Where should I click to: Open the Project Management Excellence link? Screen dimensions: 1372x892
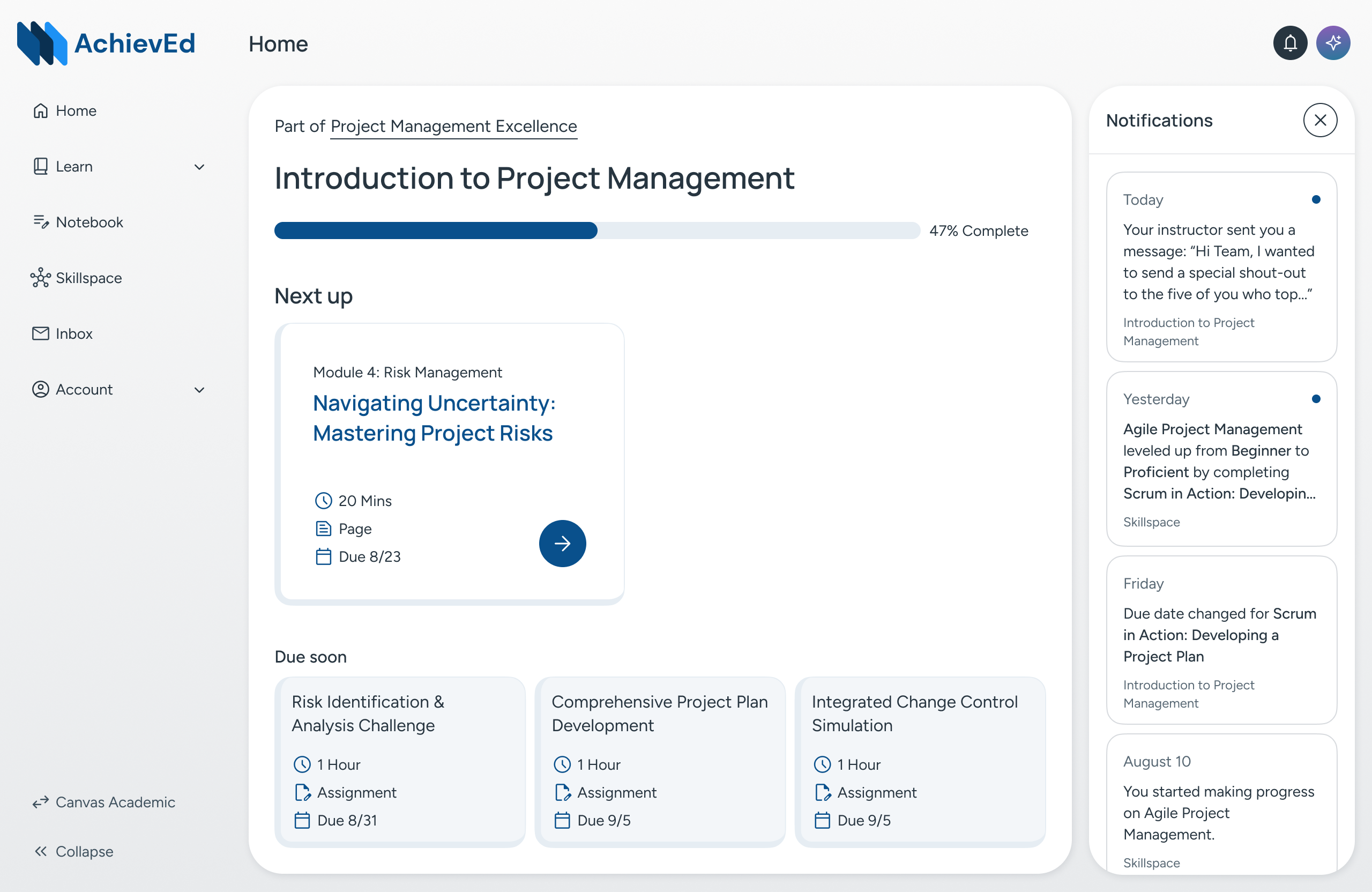pyautogui.click(x=454, y=127)
